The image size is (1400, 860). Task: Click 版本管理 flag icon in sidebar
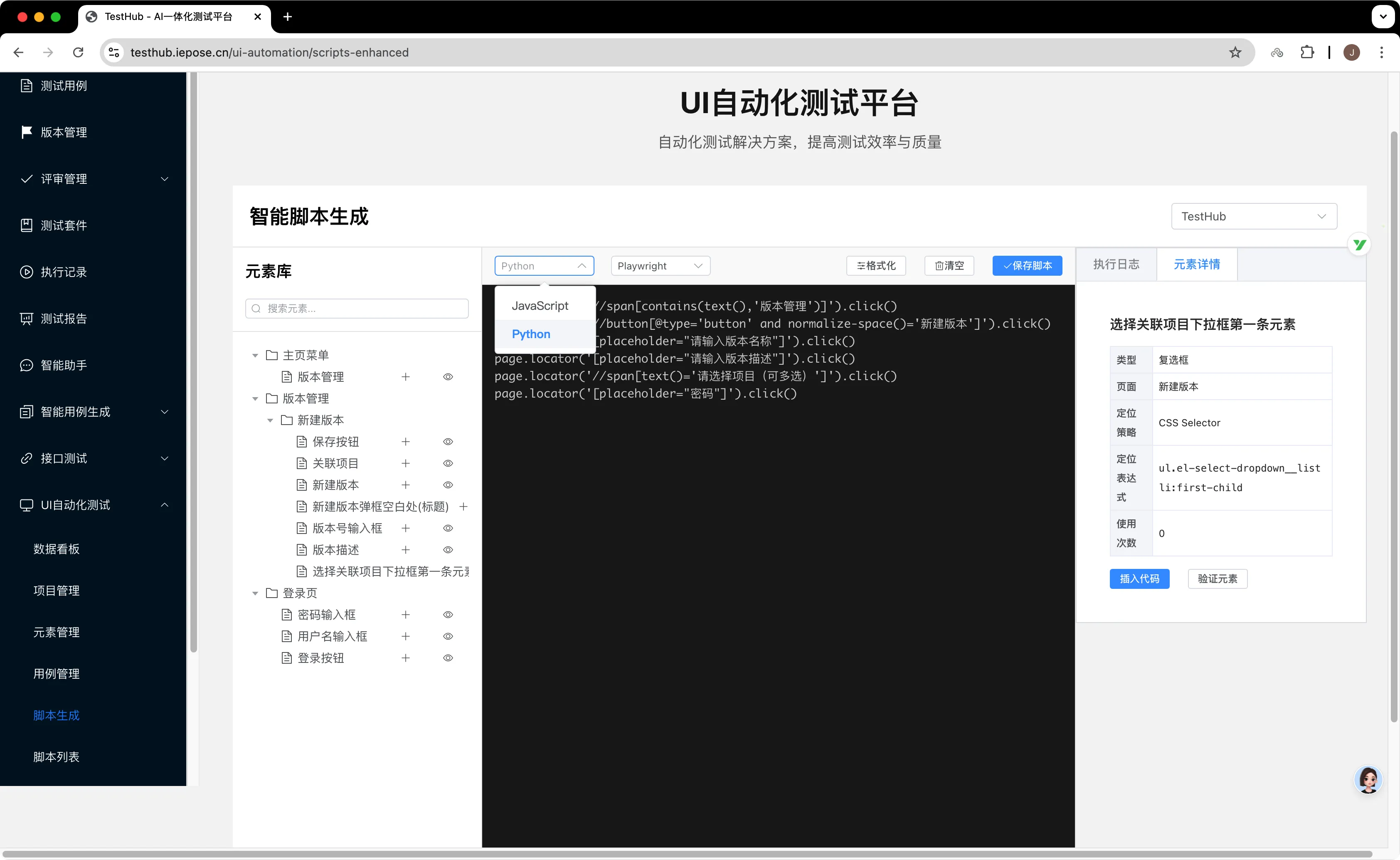click(26, 132)
